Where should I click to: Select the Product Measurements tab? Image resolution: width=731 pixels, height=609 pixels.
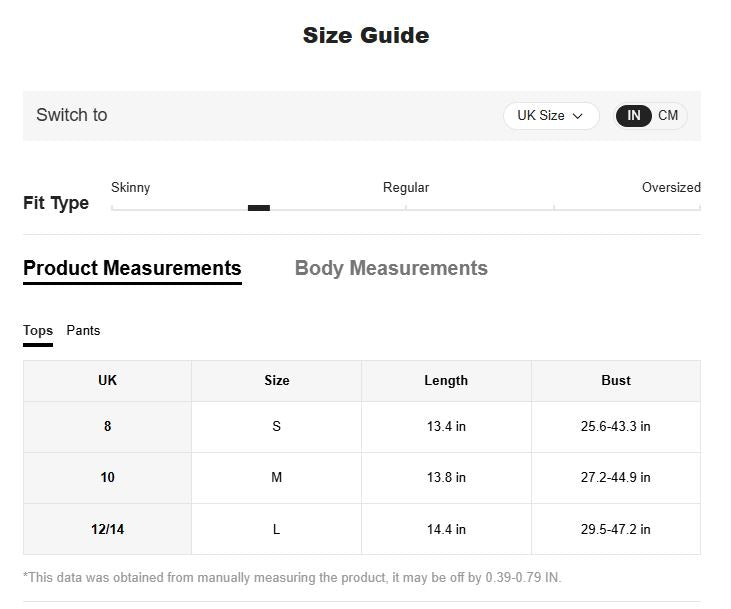(x=132, y=269)
